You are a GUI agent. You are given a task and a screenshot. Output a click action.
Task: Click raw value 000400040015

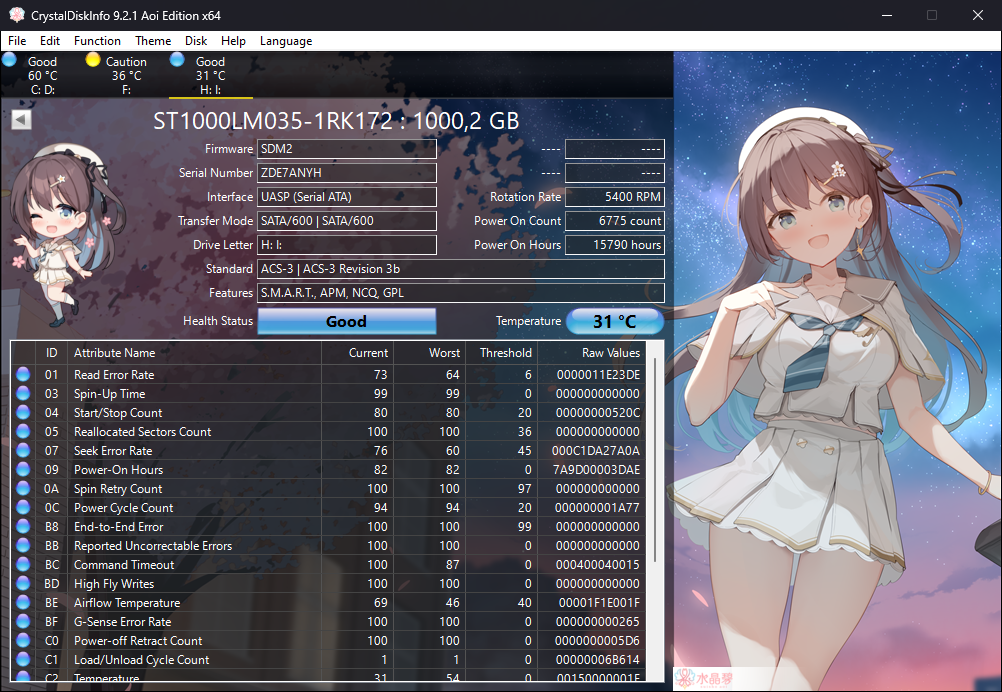597,565
